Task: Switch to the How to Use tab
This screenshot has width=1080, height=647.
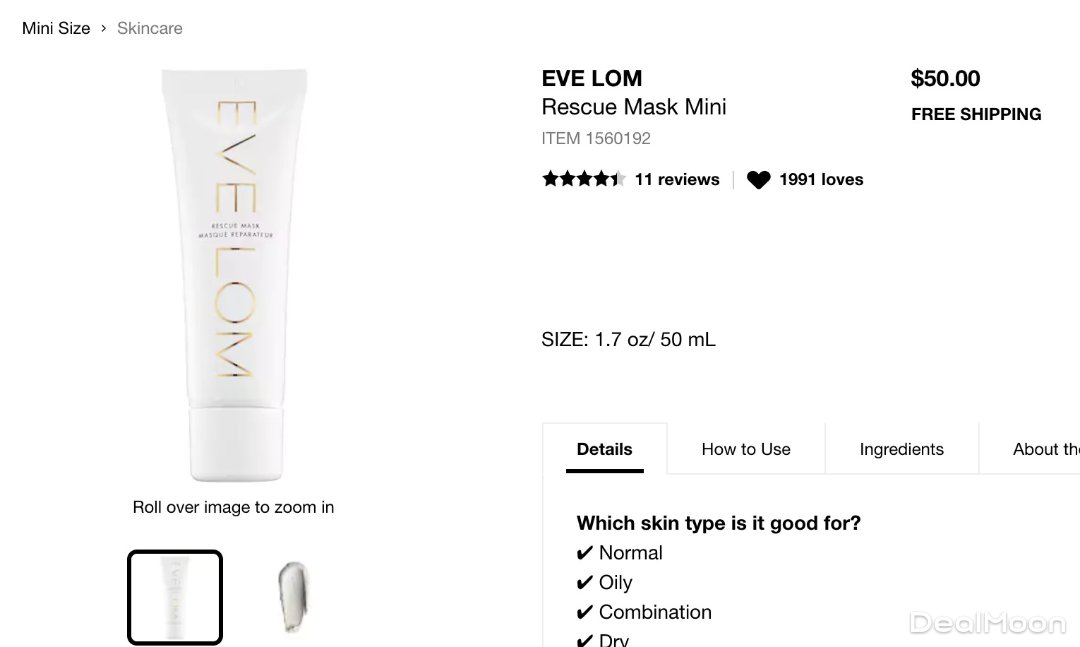Action: click(746, 449)
